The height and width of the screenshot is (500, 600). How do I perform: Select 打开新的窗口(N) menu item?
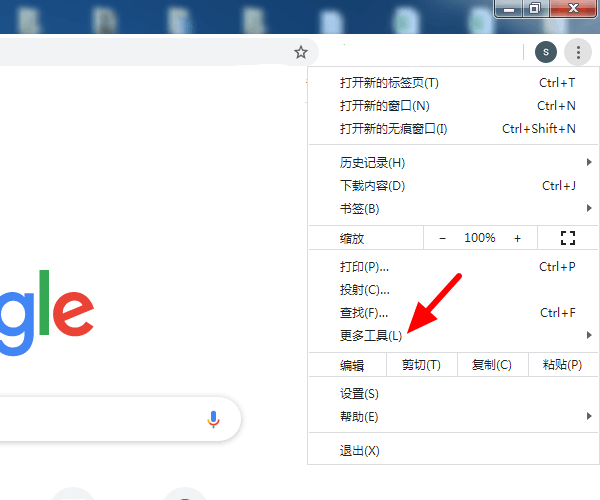(x=453, y=106)
